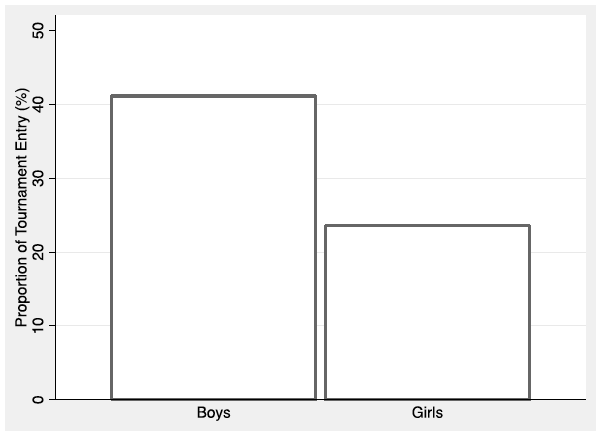The width and height of the screenshot is (601, 436).
Task: Select the left edge of the Boys bar
Action: [x=112, y=248]
